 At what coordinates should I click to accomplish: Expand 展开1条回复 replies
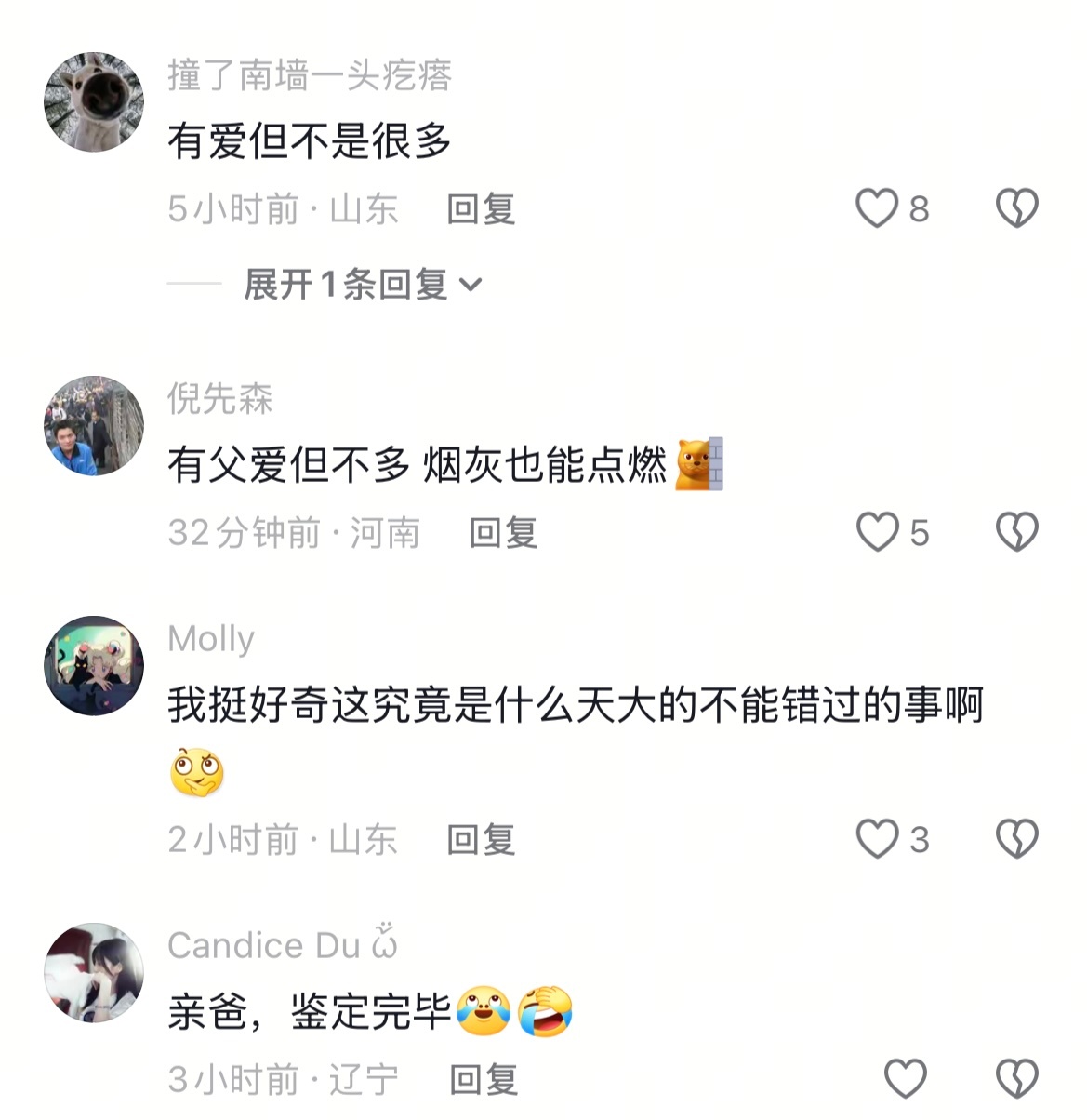pyautogui.click(x=363, y=284)
